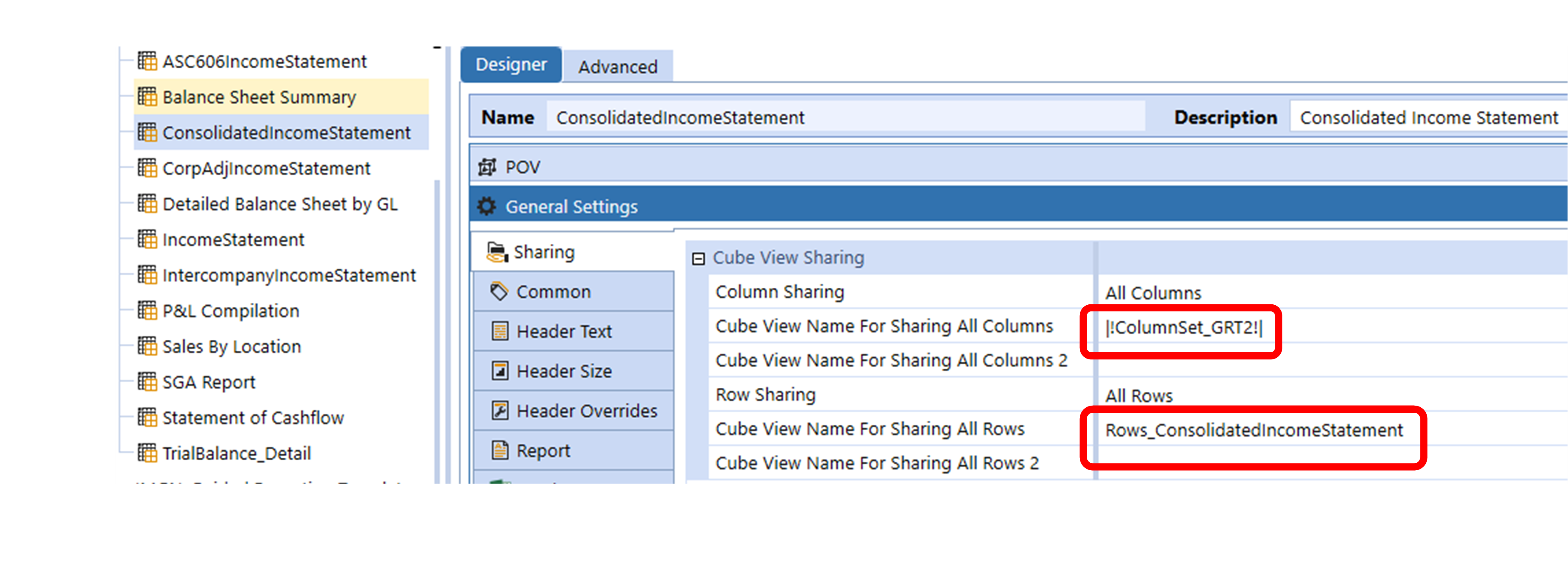Click the Balance Sheet Summary grid icon
The image size is (1568, 562).
[x=147, y=96]
